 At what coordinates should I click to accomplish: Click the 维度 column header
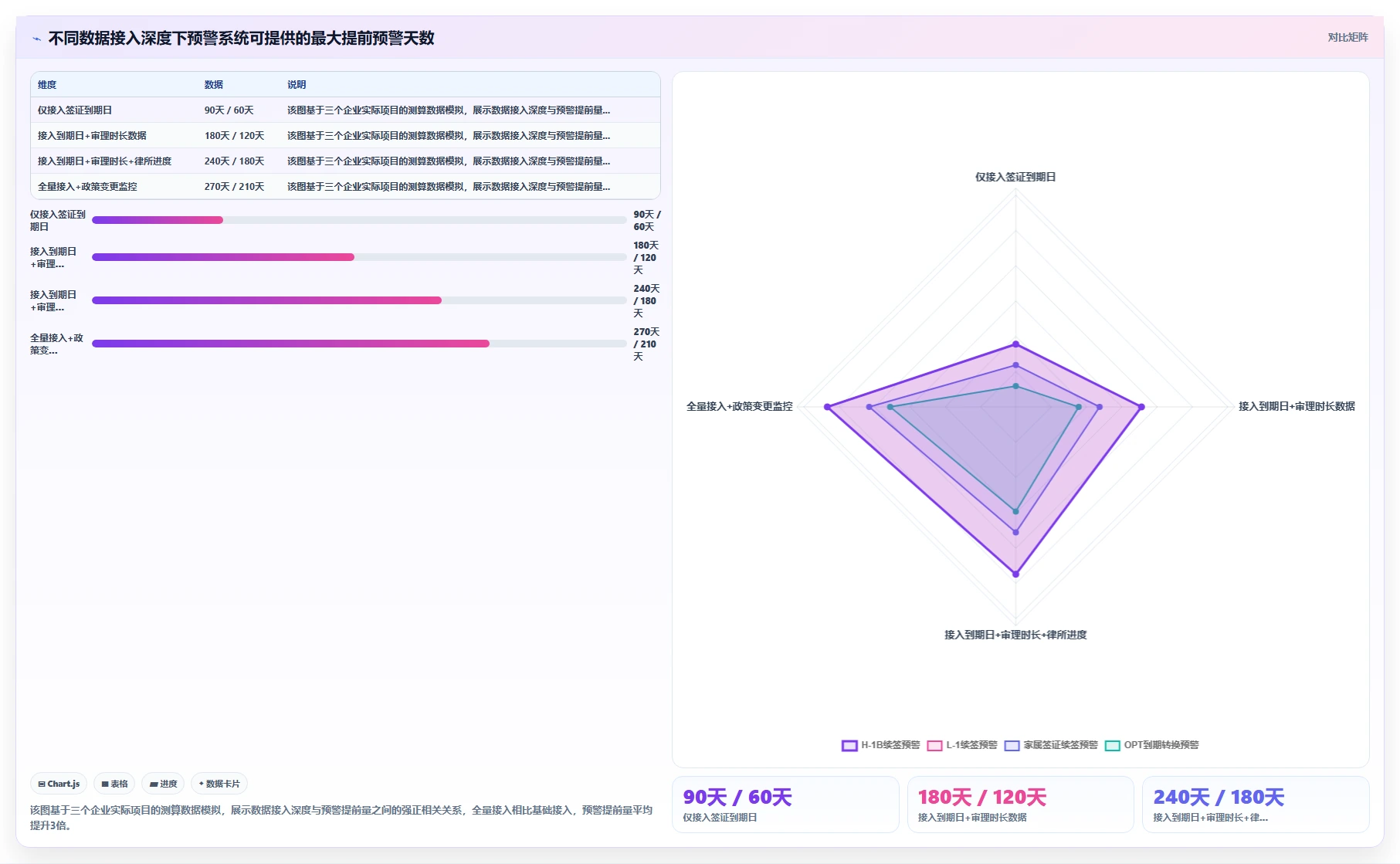(47, 85)
